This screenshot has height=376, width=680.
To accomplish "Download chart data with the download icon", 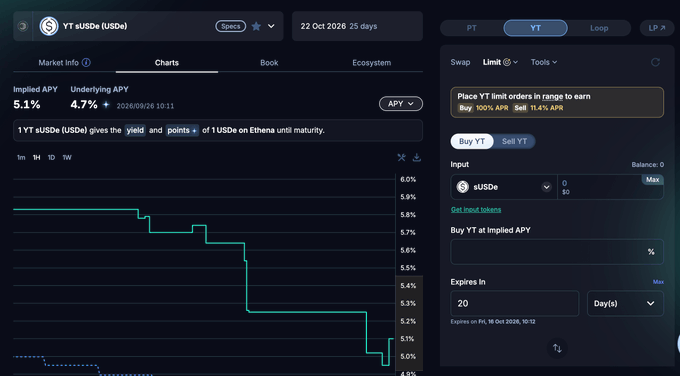I will (x=417, y=157).
